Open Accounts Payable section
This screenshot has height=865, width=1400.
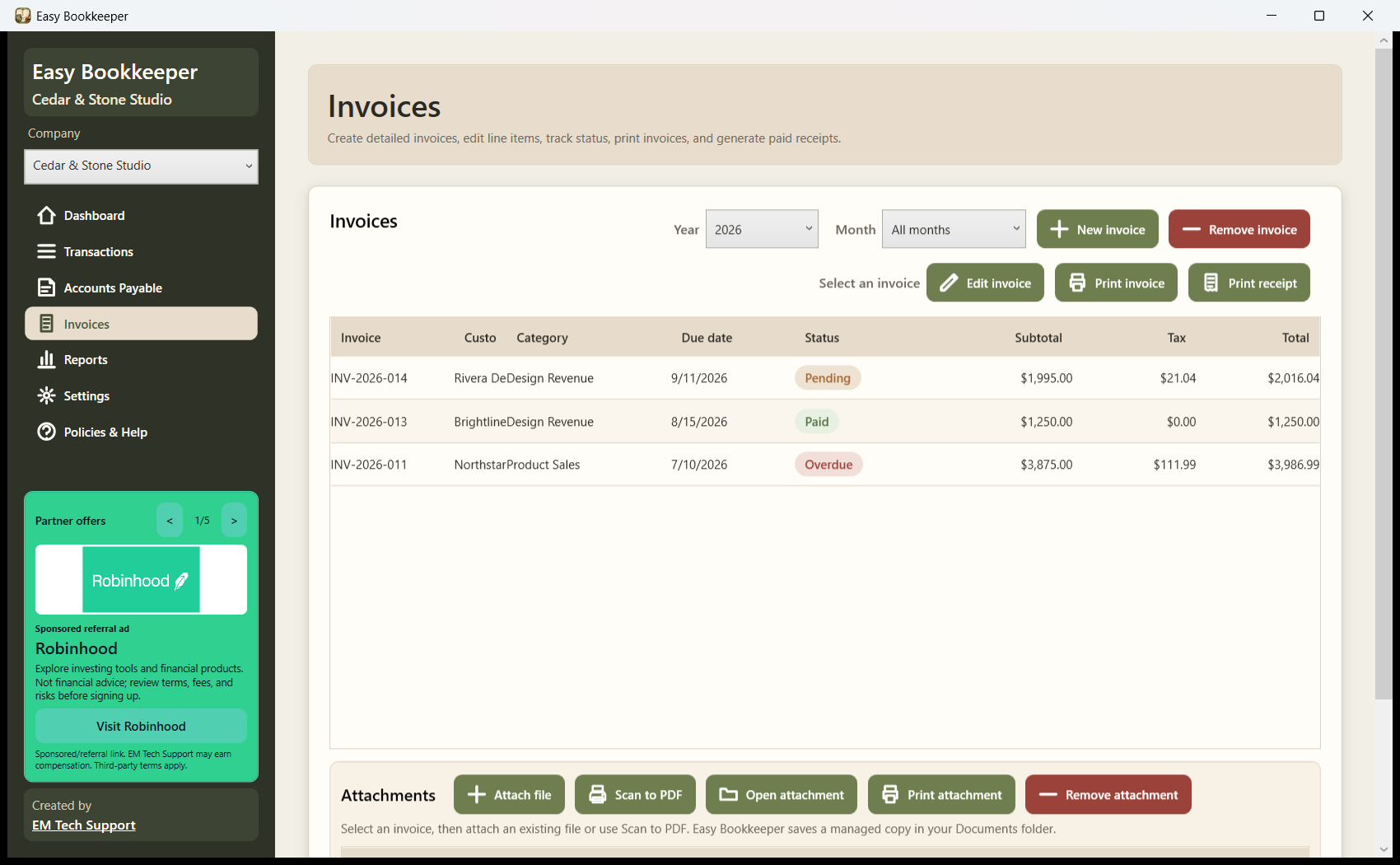point(141,288)
